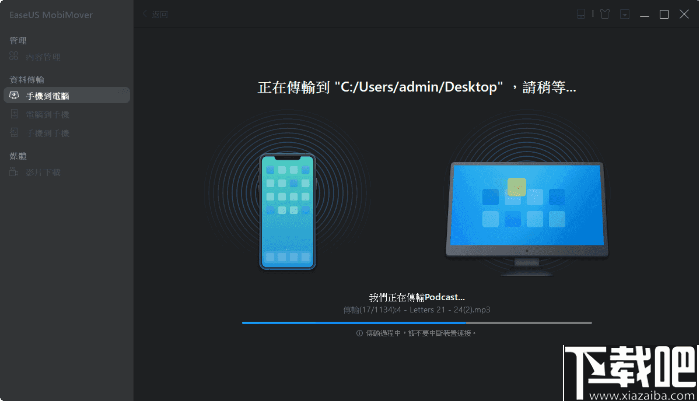Click the 'Letters 21 - 24(2).mp3' file text
The height and width of the screenshot is (401, 699).
coord(450,310)
